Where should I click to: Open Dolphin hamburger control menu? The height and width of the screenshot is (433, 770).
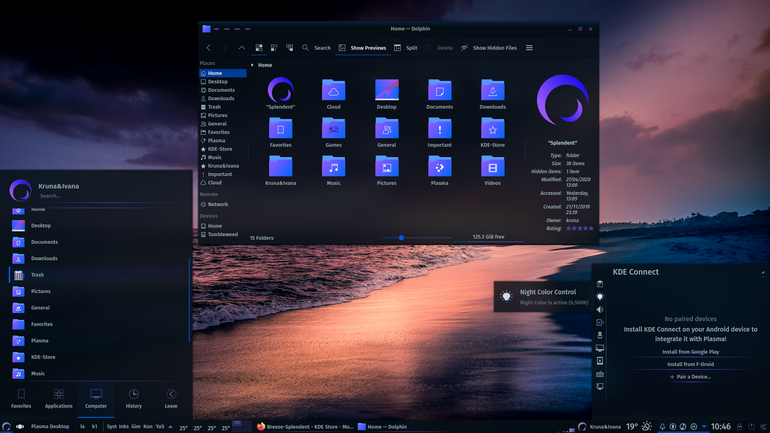click(x=529, y=48)
